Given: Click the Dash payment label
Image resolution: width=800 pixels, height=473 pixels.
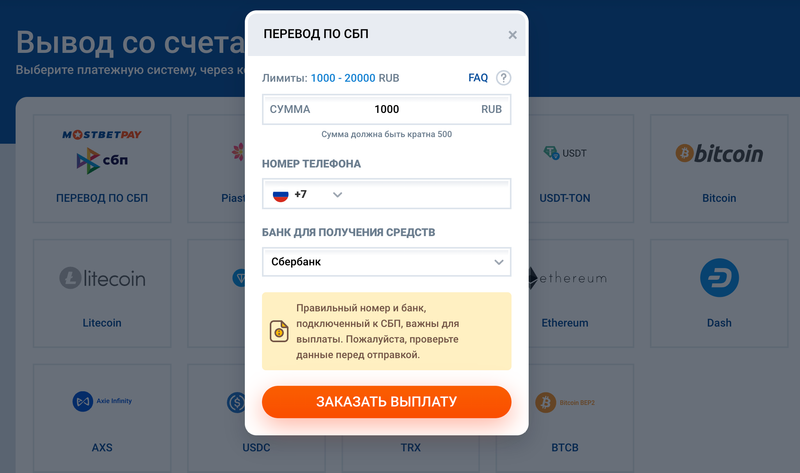Looking at the screenshot, I should (718, 323).
